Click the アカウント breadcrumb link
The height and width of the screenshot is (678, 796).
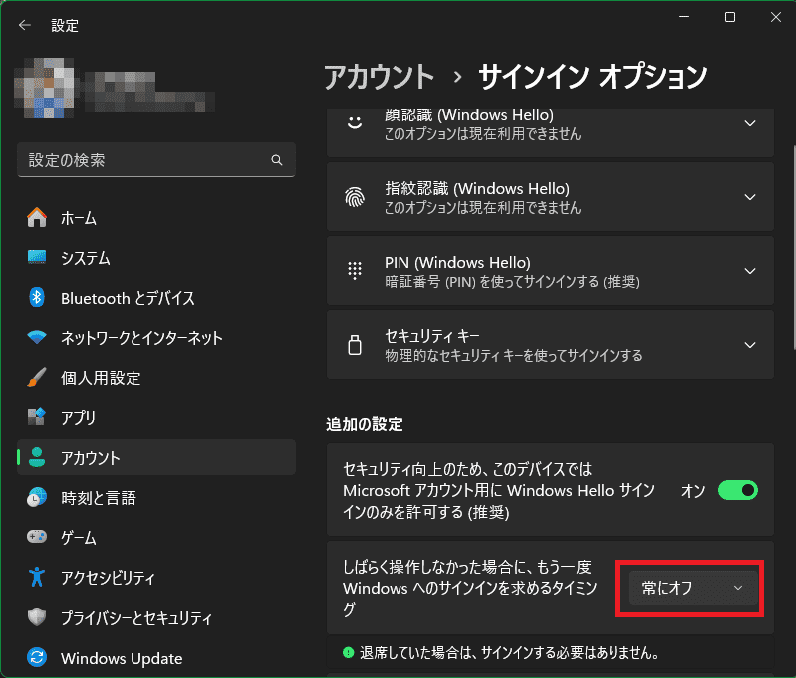click(x=379, y=76)
